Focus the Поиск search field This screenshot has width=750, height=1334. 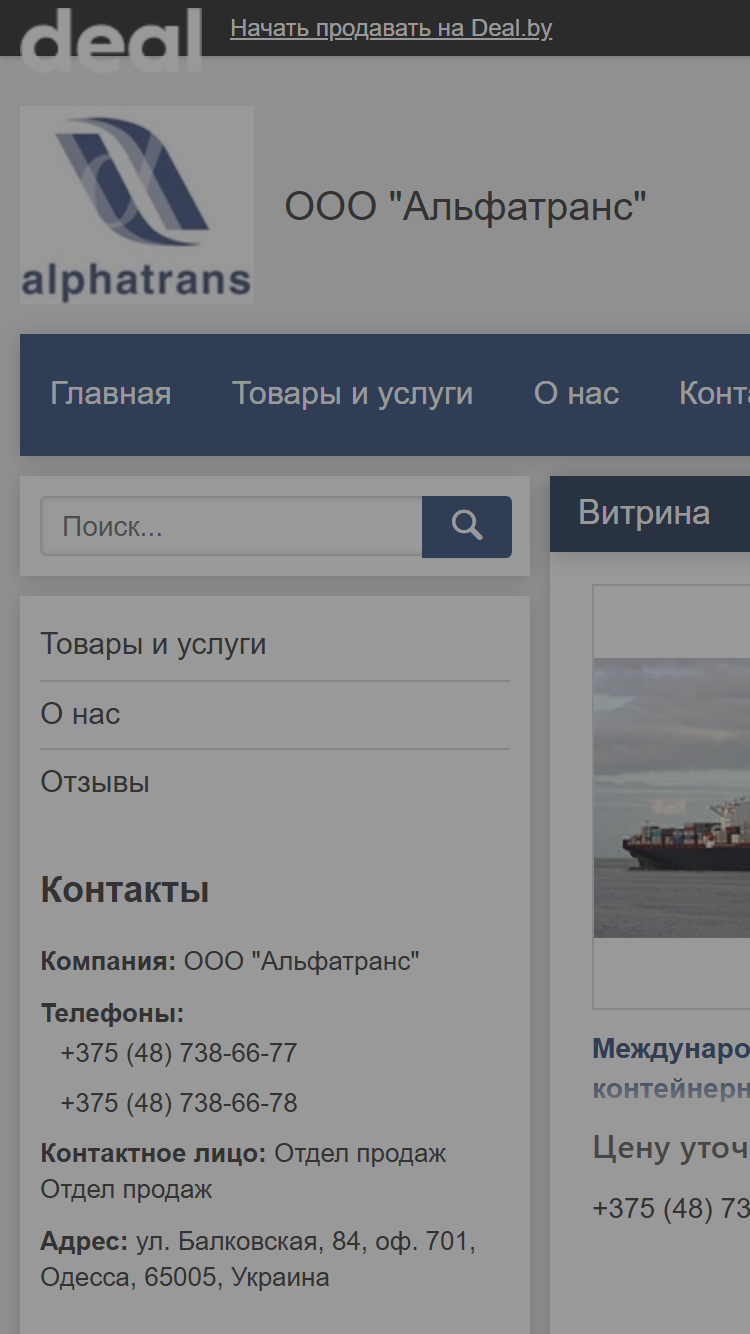[231, 527]
